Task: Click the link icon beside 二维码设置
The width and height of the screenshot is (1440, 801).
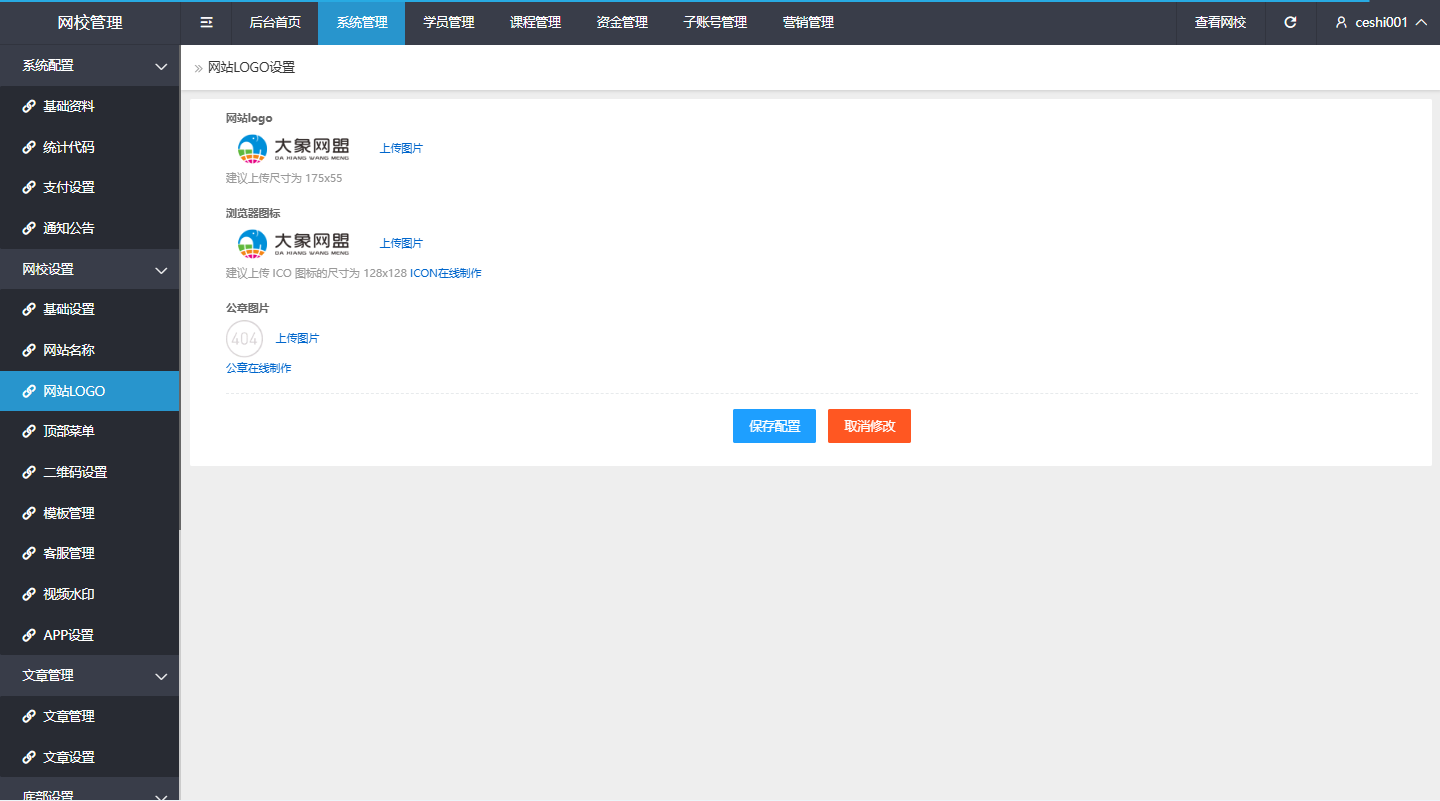Action: tap(29, 472)
